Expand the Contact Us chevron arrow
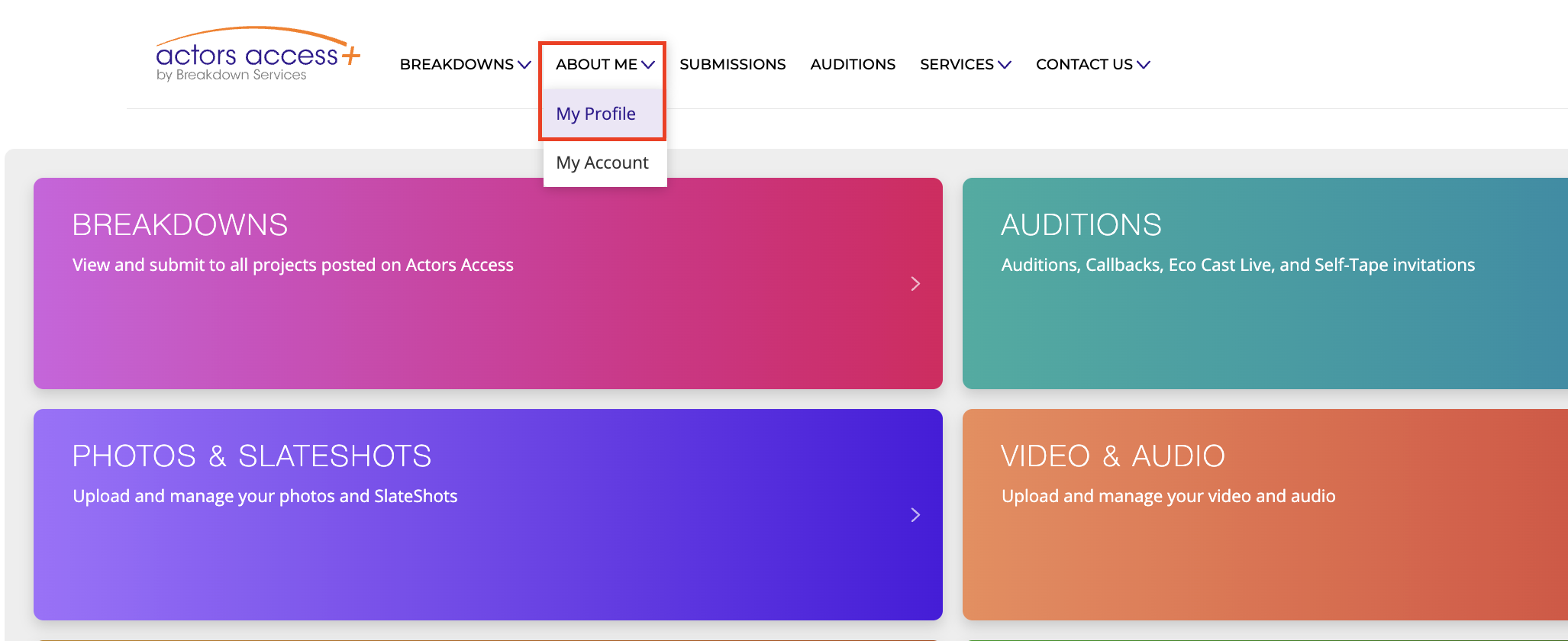The height and width of the screenshot is (641, 1568). 1144,65
